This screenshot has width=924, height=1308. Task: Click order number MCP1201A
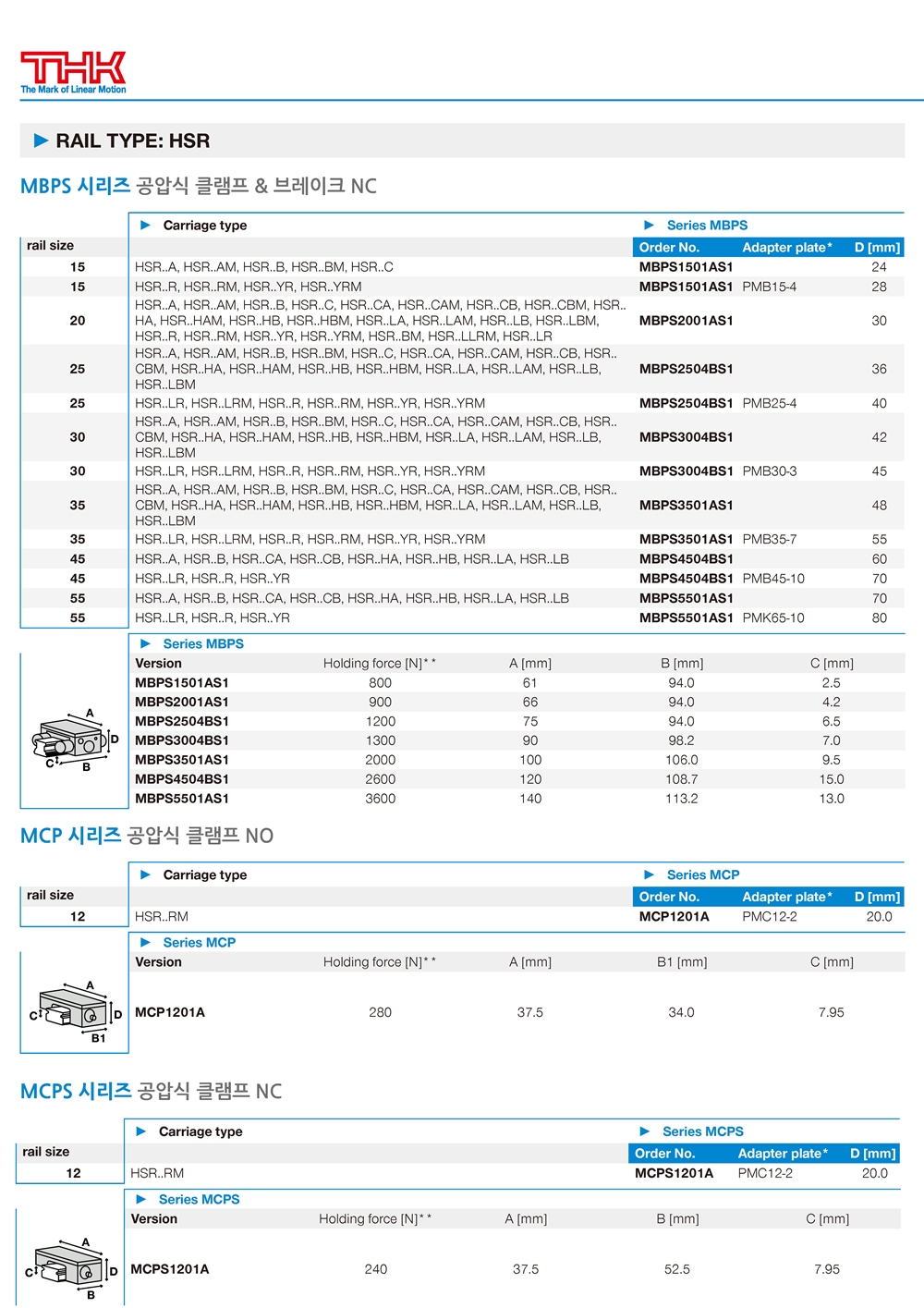click(675, 917)
